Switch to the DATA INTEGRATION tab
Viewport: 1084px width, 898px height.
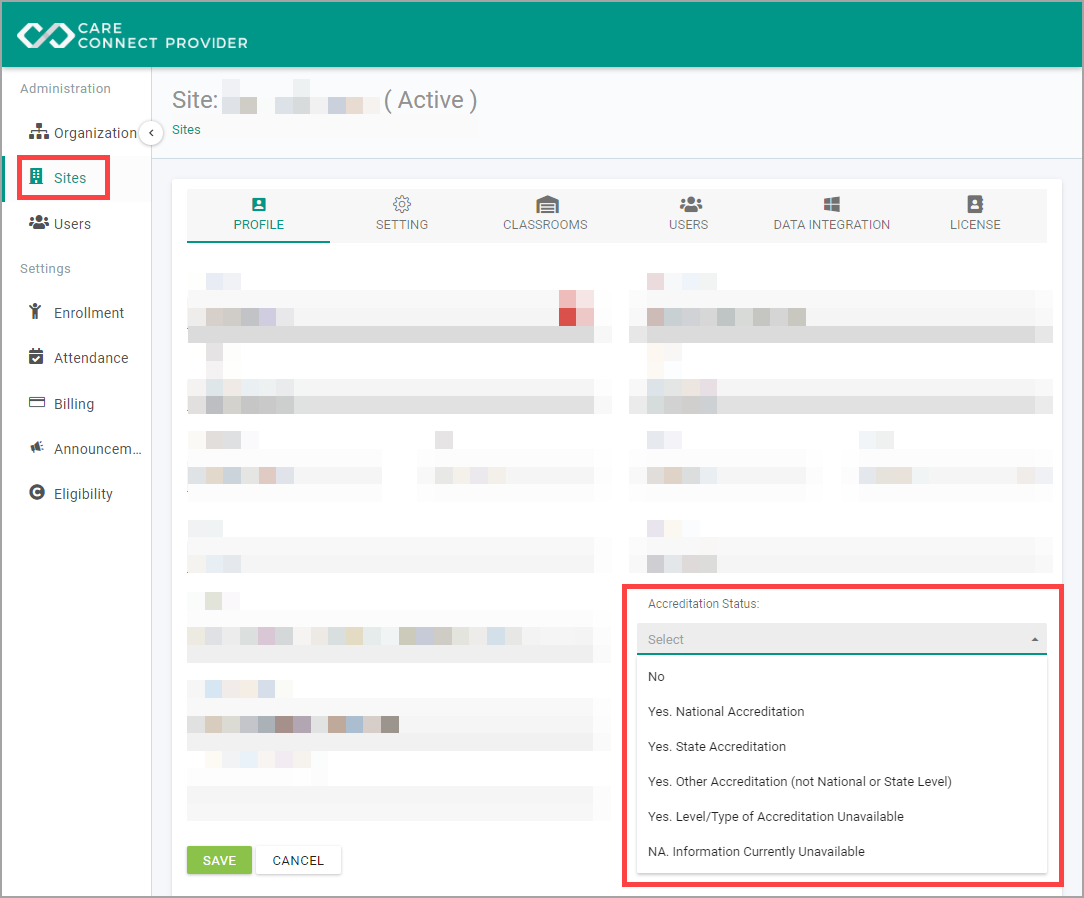click(x=832, y=215)
